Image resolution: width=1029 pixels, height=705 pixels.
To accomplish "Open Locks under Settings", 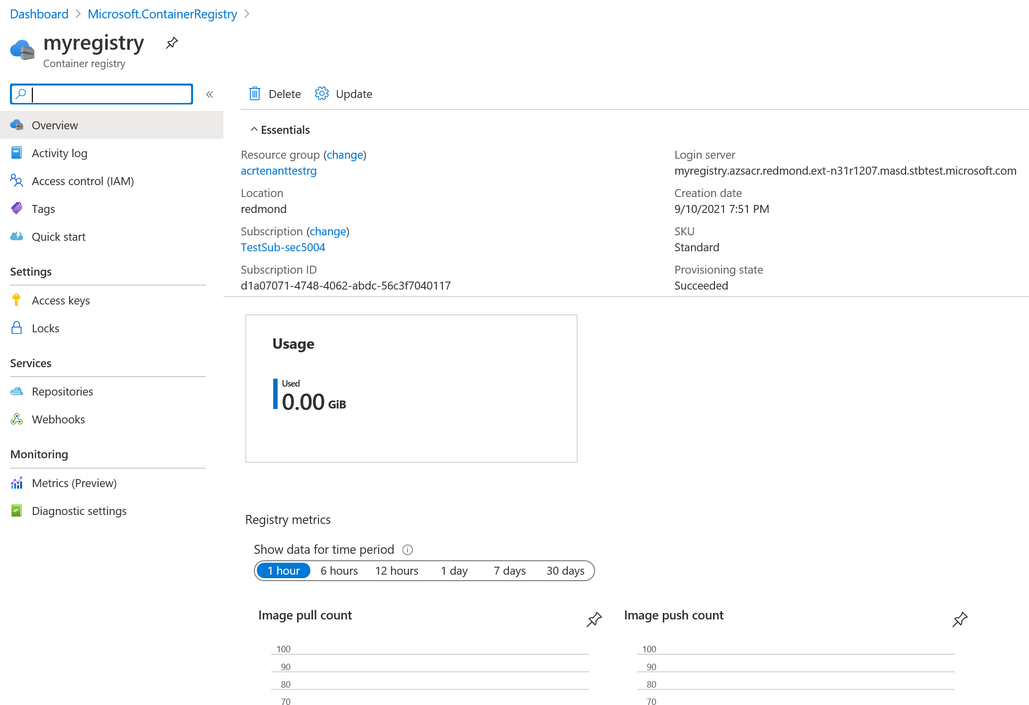I will [x=112, y=328].
